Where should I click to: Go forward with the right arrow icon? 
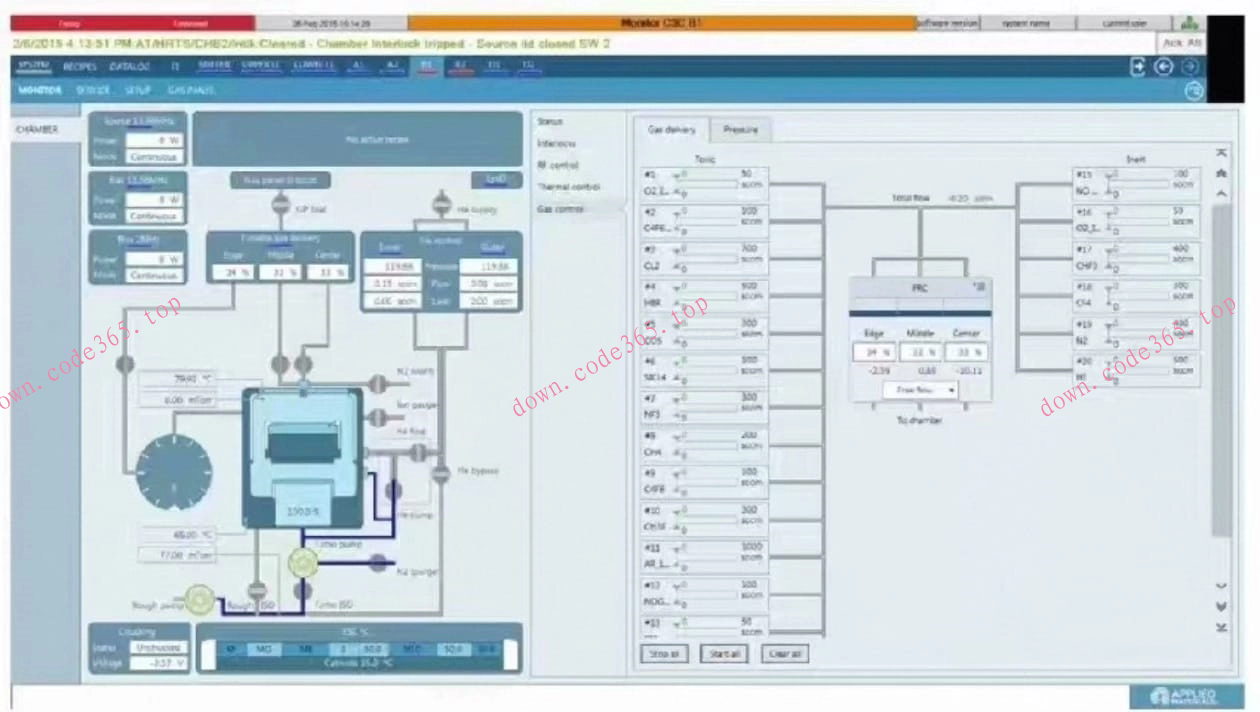click(x=1189, y=67)
